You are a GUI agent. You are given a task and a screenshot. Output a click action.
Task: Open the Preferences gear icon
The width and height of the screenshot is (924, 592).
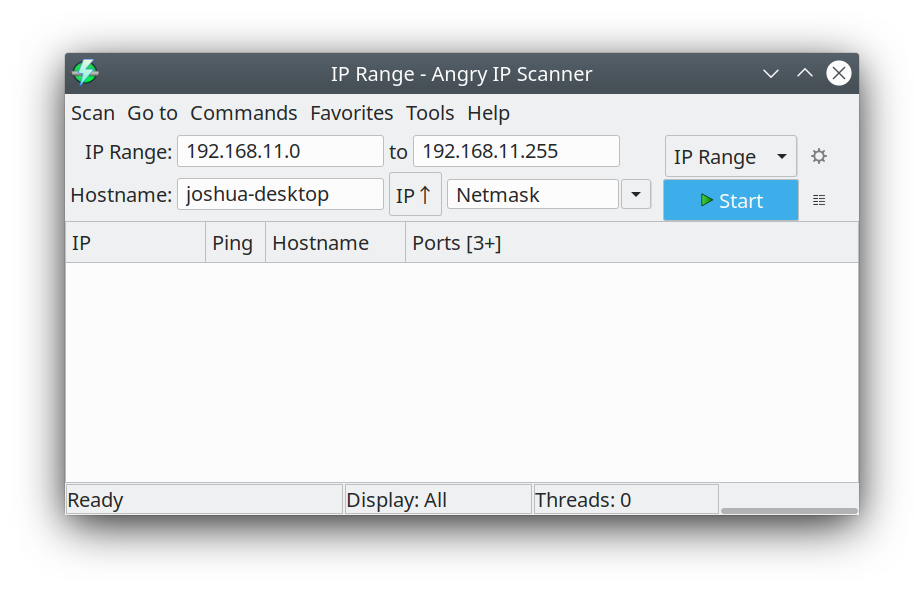tap(819, 156)
